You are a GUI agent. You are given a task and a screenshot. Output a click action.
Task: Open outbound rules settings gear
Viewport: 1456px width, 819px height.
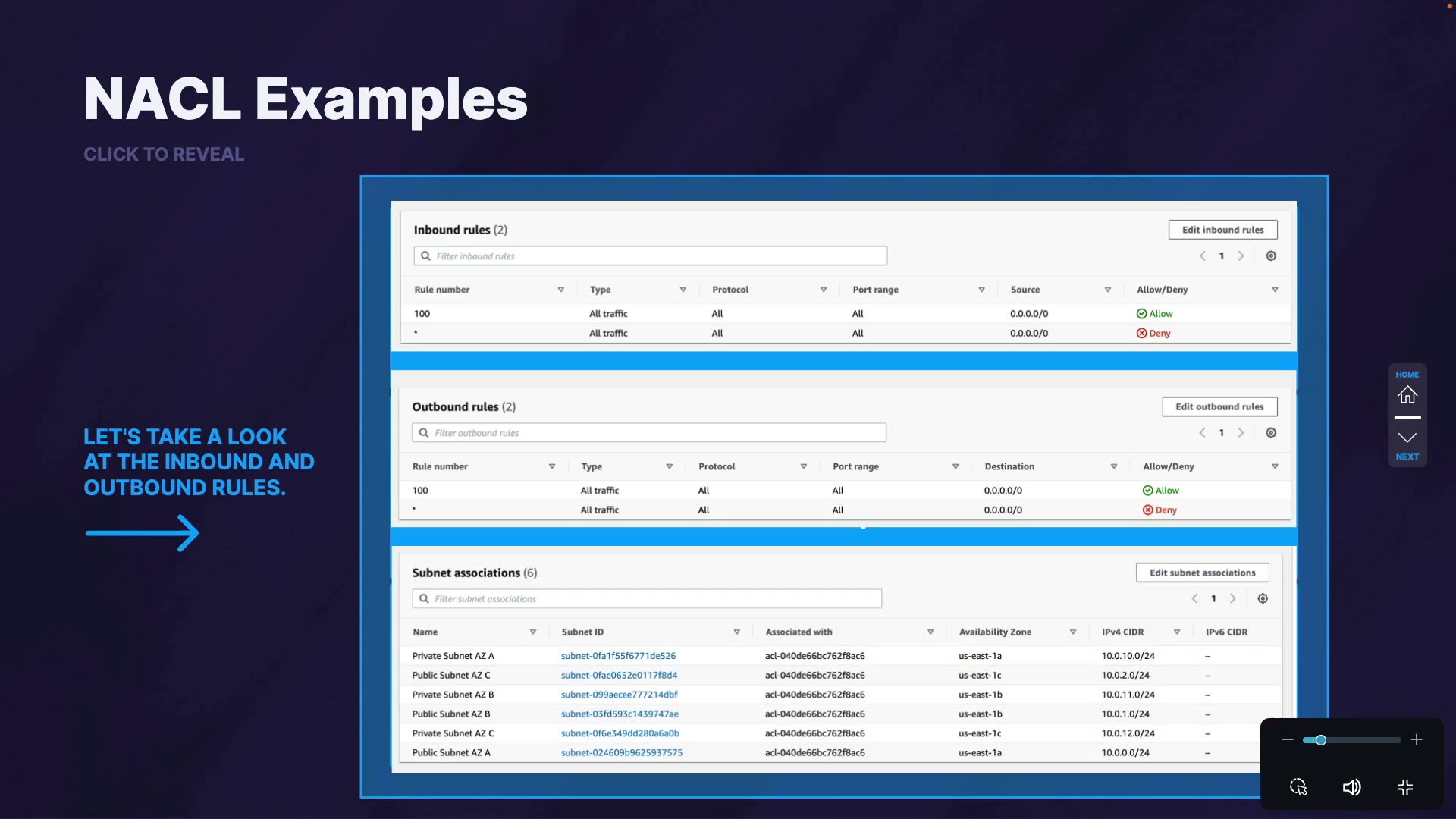click(1271, 433)
